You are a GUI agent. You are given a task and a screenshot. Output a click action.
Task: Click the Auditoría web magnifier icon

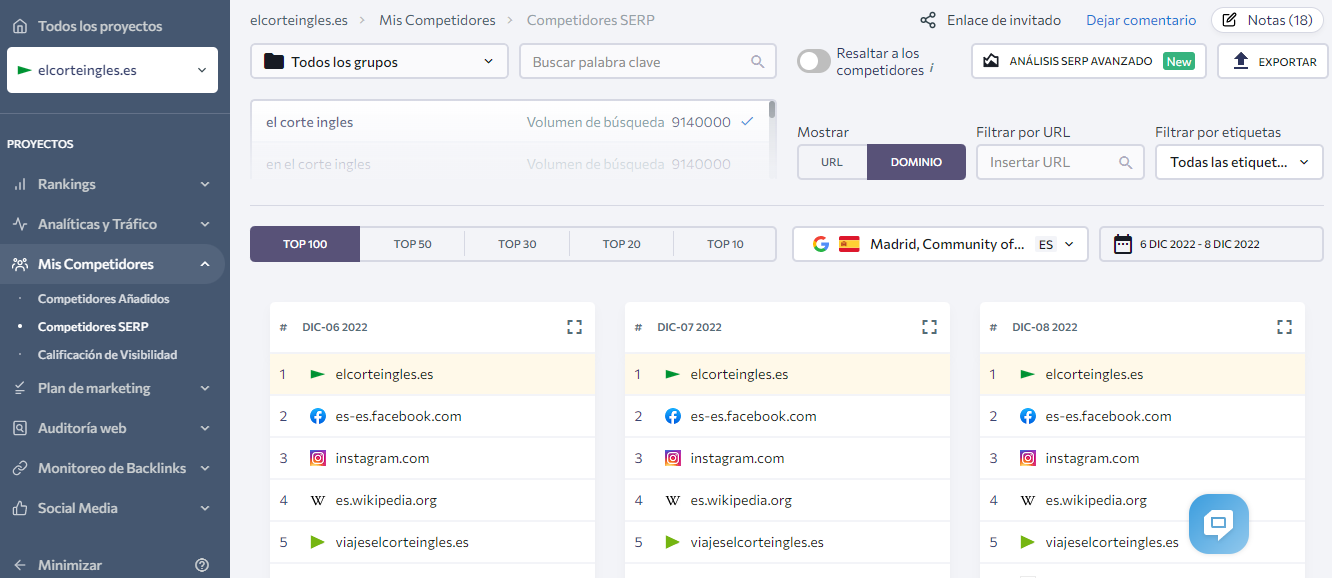tap(20, 428)
